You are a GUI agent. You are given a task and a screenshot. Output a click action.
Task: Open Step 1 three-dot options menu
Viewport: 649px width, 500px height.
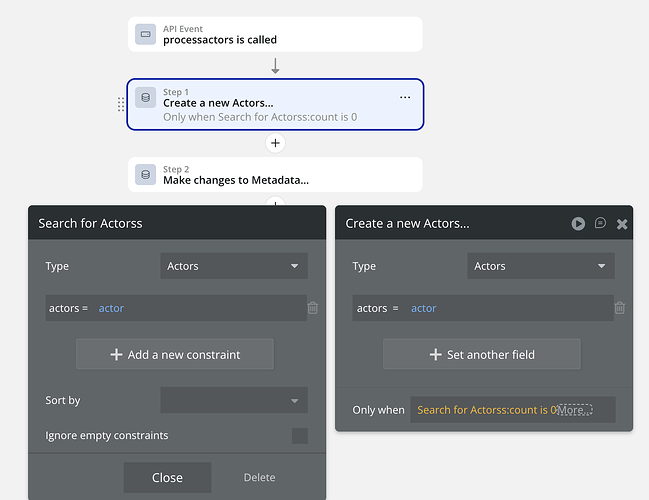tap(405, 97)
